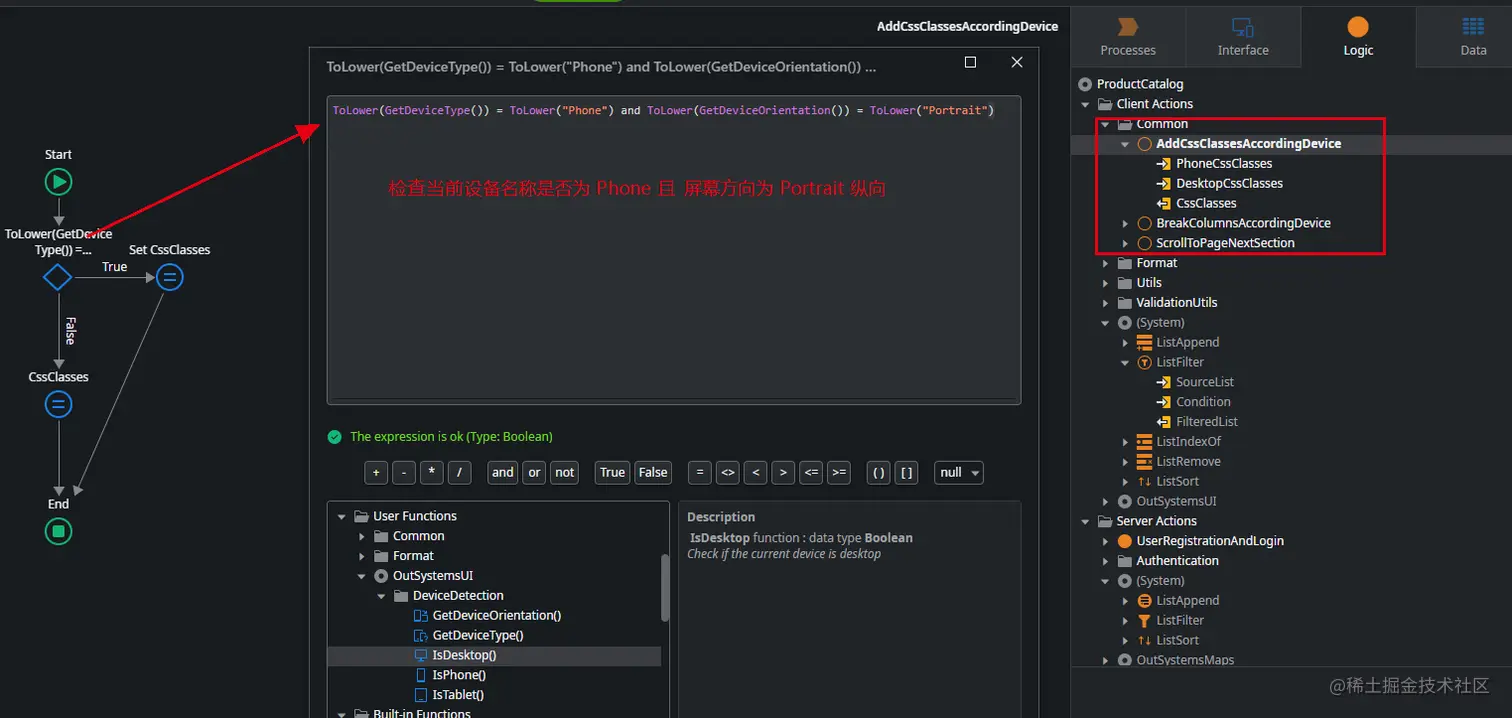Insert the >= operator
Viewport: 1512px width, 718px height.
click(839, 472)
